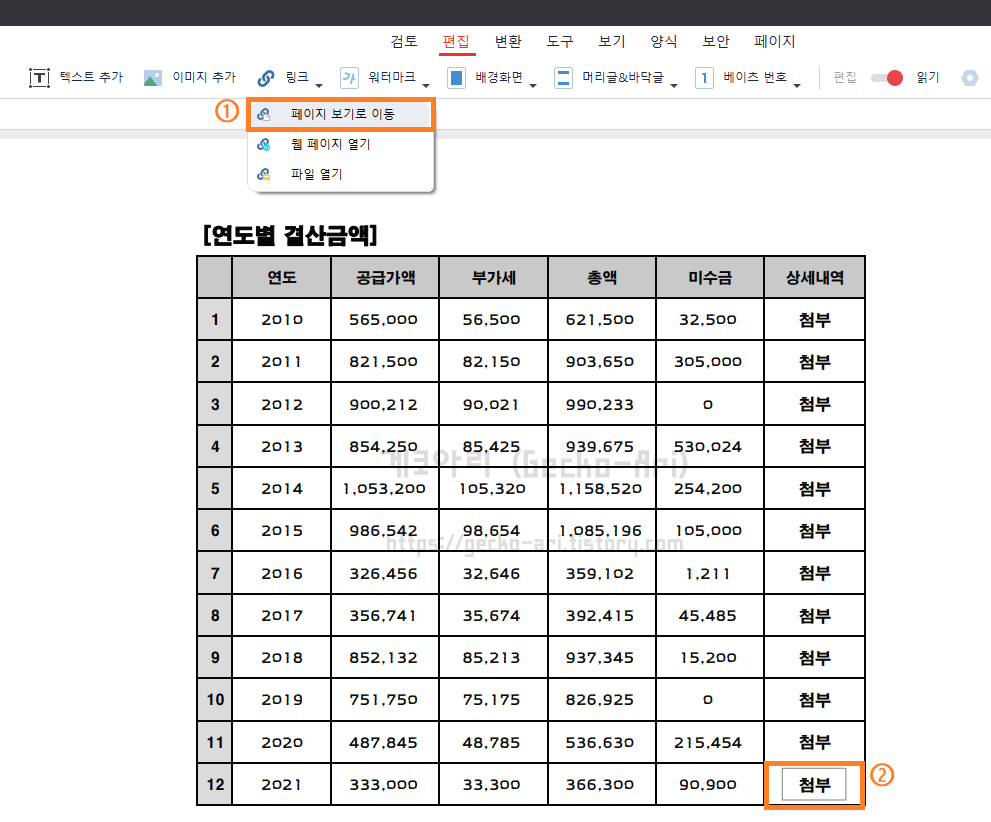Click the Background (배경화면) icon
This screenshot has height=822, width=991.
pyautogui.click(x=456, y=78)
